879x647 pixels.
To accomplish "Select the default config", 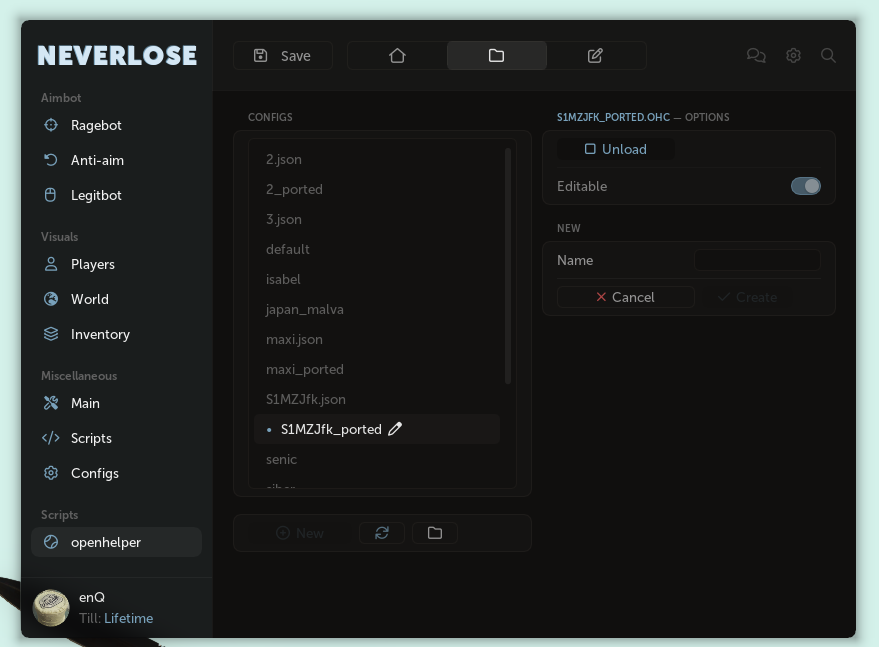I will pos(377,249).
